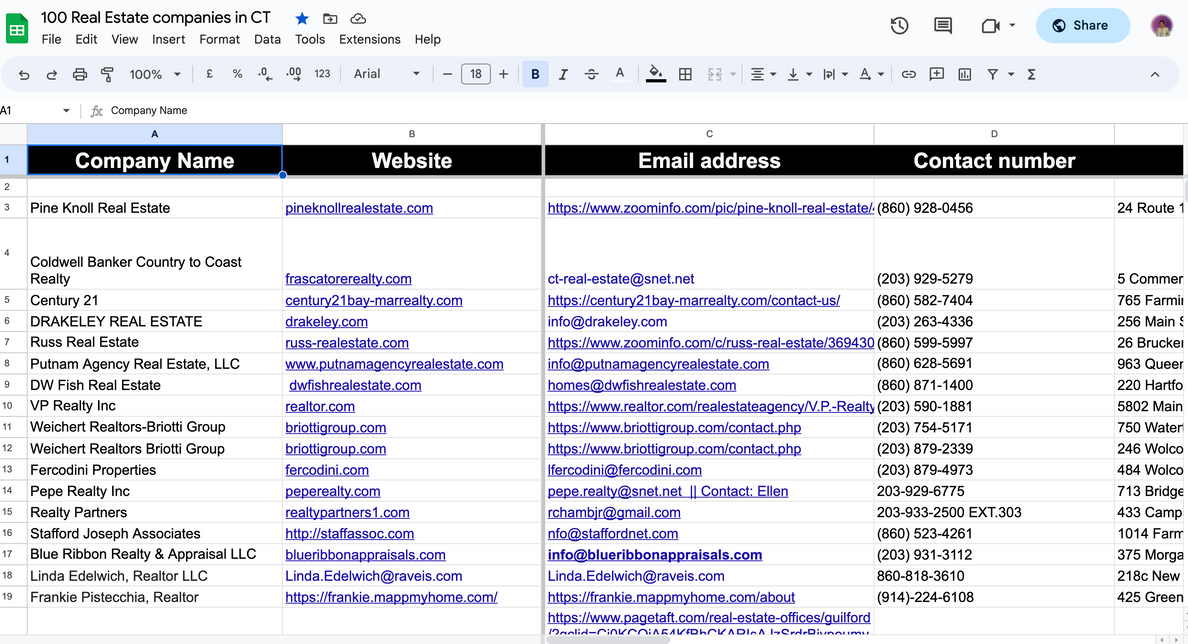Open all comments speech-bubble icon

943,26
